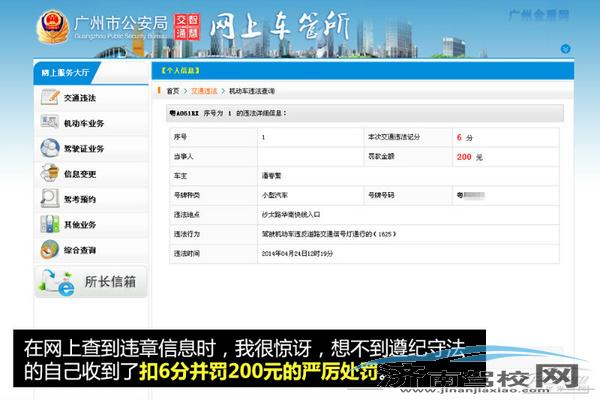
Task: Open the 所长信箱 mailbox text
Action: [111, 281]
